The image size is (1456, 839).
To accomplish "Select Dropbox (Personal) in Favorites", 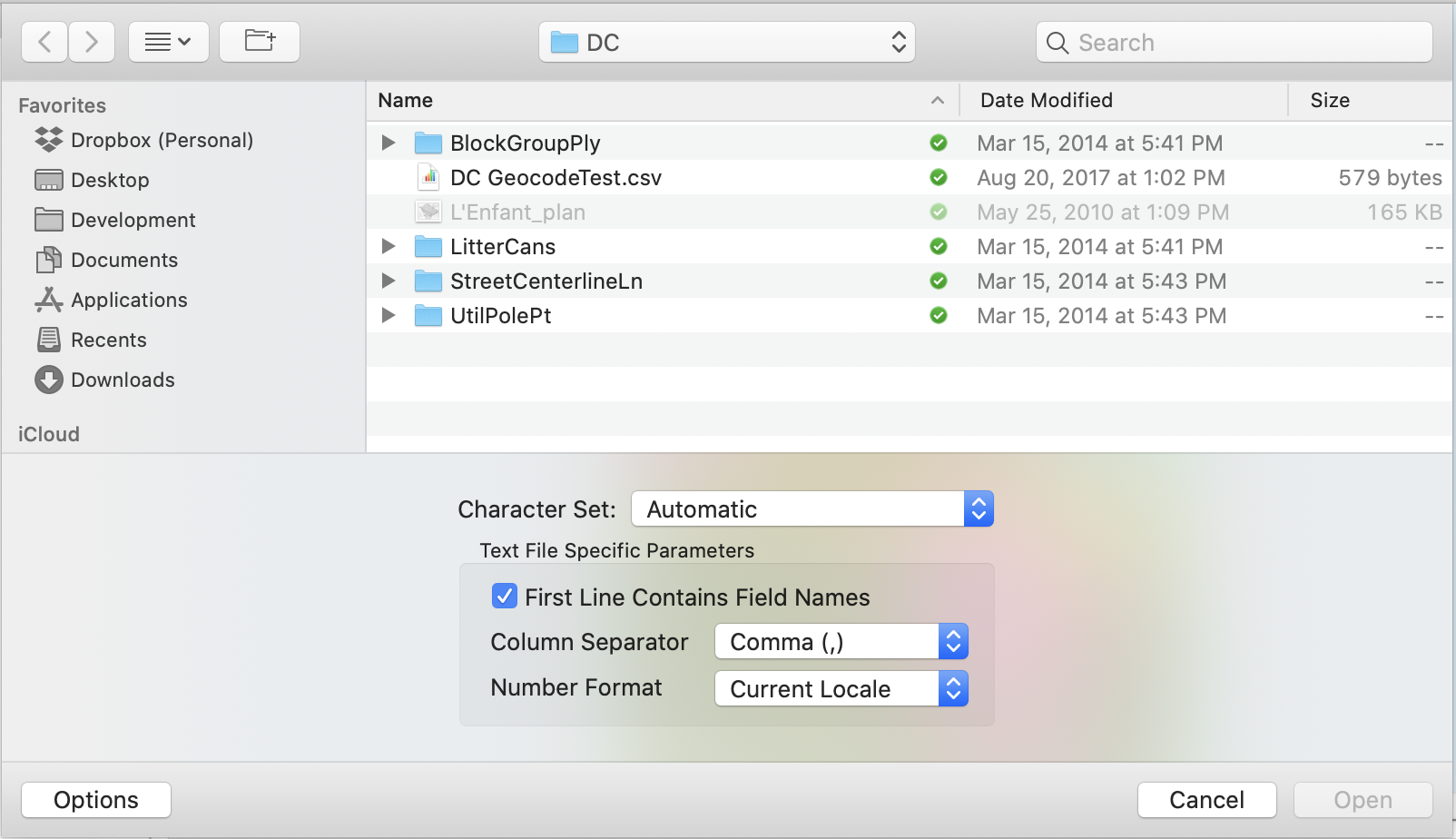I will tap(162, 140).
